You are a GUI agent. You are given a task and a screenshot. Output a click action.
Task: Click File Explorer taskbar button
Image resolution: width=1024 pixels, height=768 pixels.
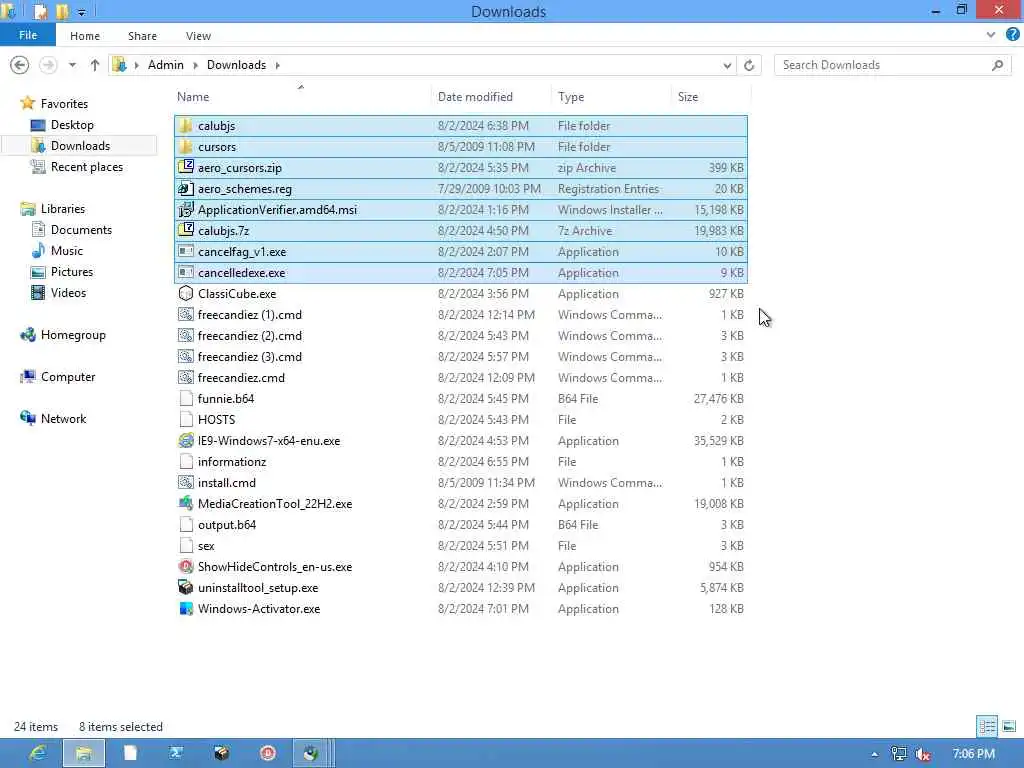pyautogui.click(x=84, y=753)
